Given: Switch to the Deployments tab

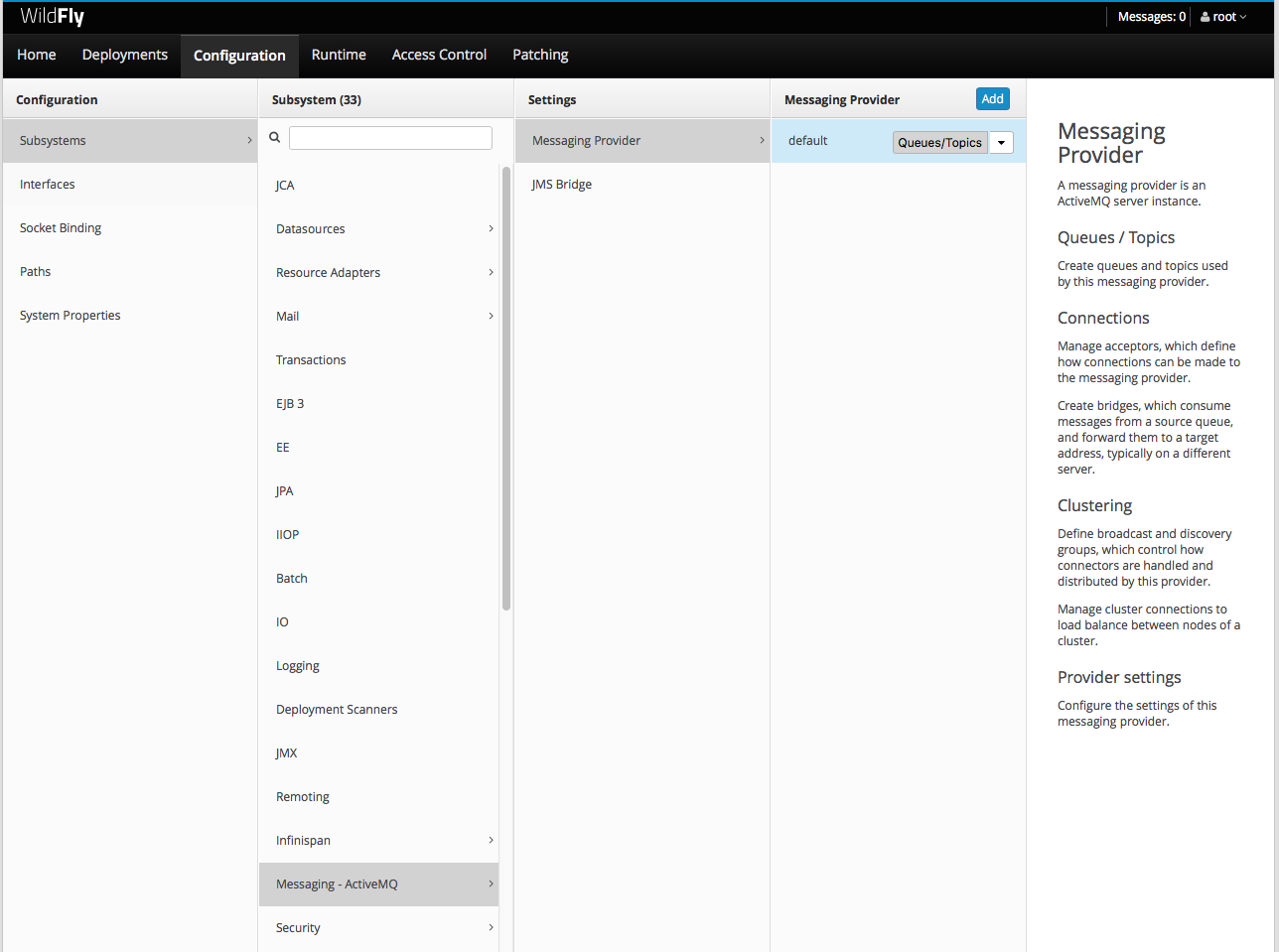Looking at the screenshot, I should point(124,55).
